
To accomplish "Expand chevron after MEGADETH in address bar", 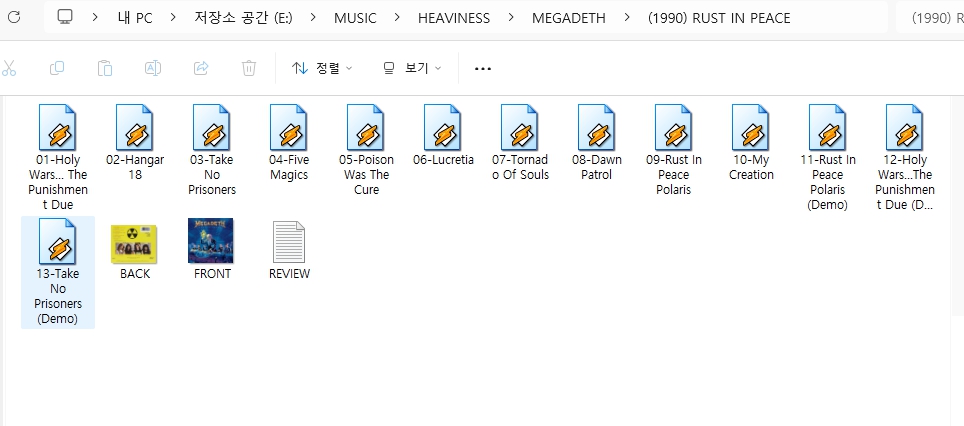I will tap(626, 18).
